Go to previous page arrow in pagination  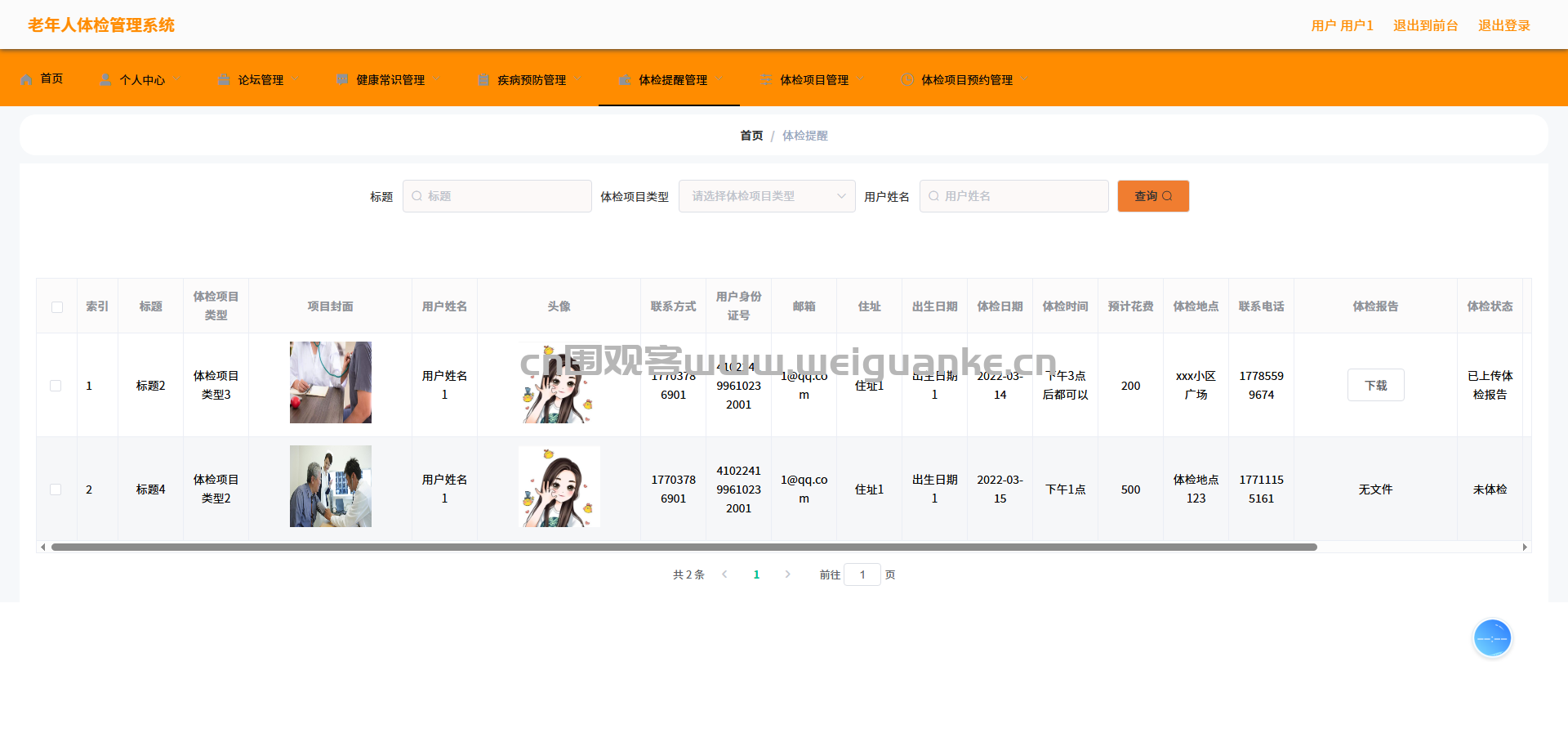(x=724, y=574)
